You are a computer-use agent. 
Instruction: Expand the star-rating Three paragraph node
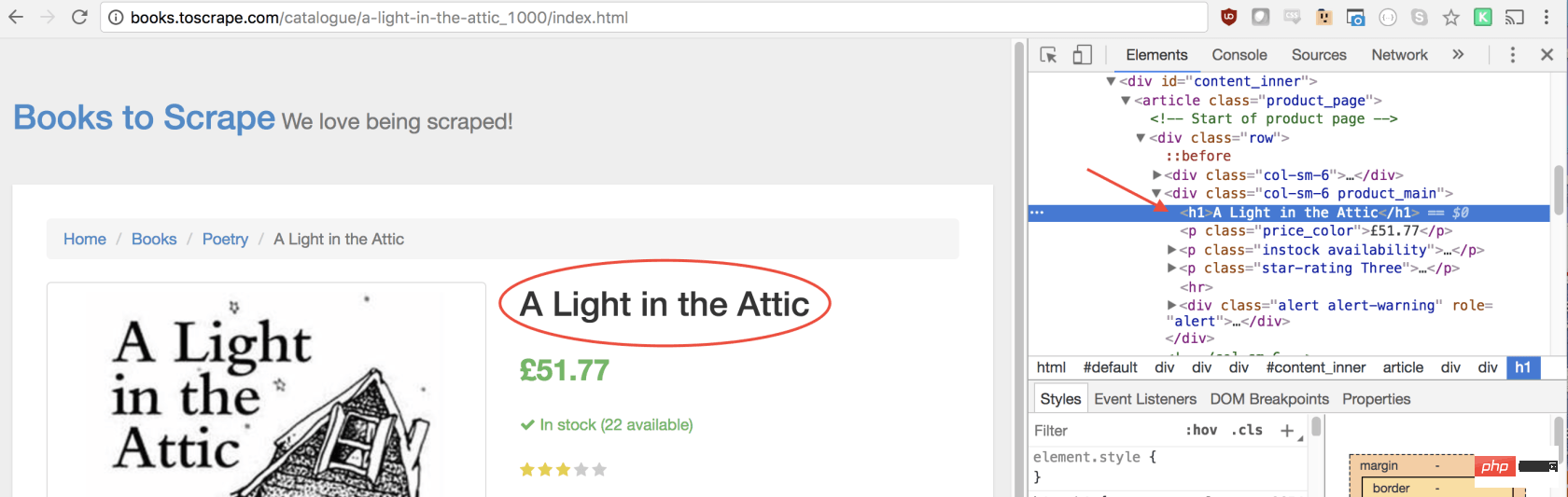[1172, 269]
